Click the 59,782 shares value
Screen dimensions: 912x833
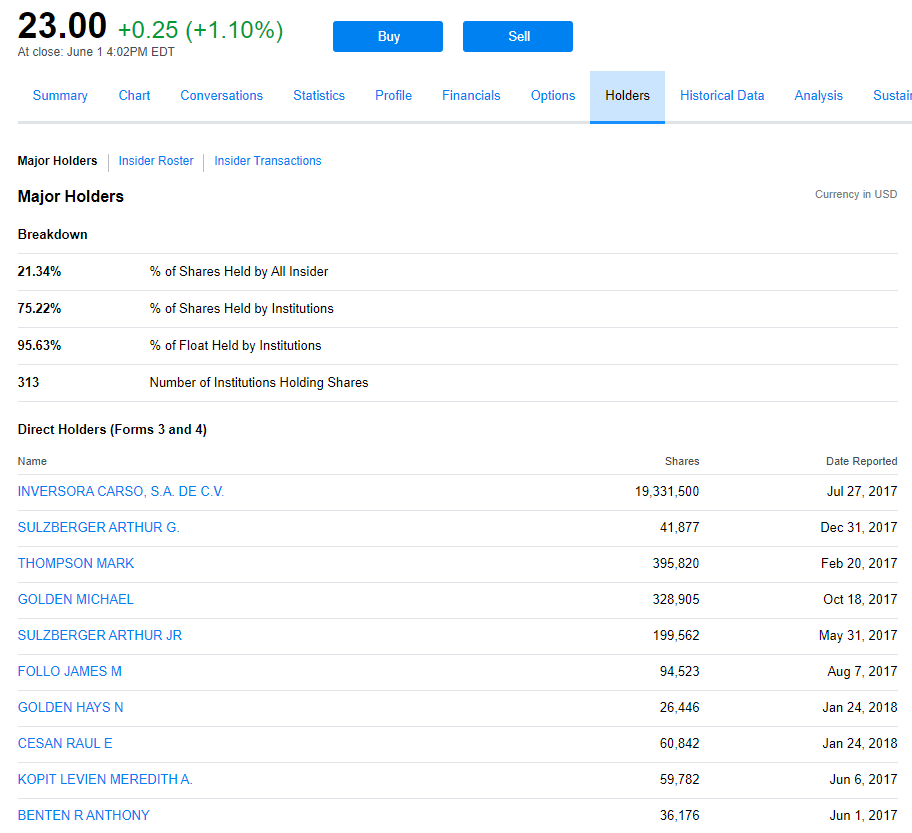(x=679, y=781)
